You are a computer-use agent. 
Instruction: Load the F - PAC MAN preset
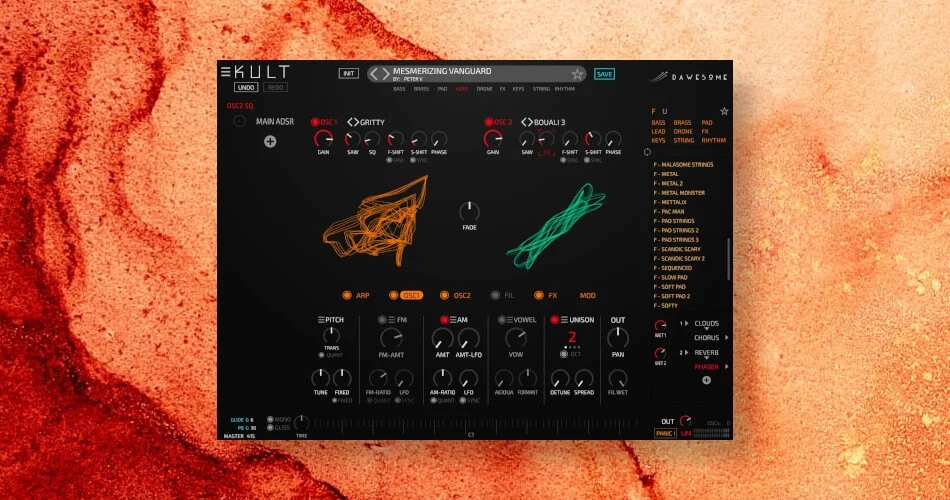click(669, 212)
